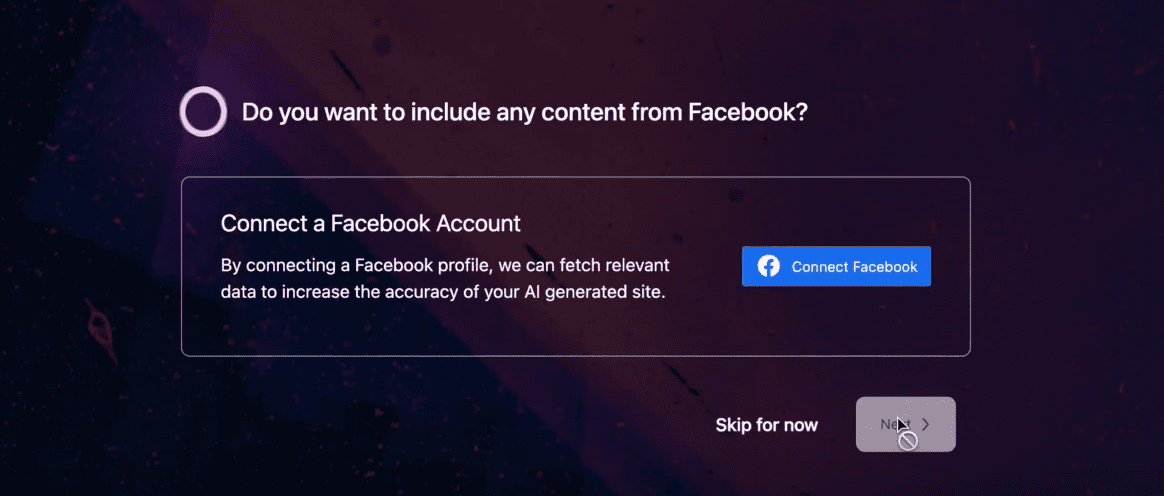Click the Facebook content question heading
Screen dimensions: 1164x496
point(524,113)
